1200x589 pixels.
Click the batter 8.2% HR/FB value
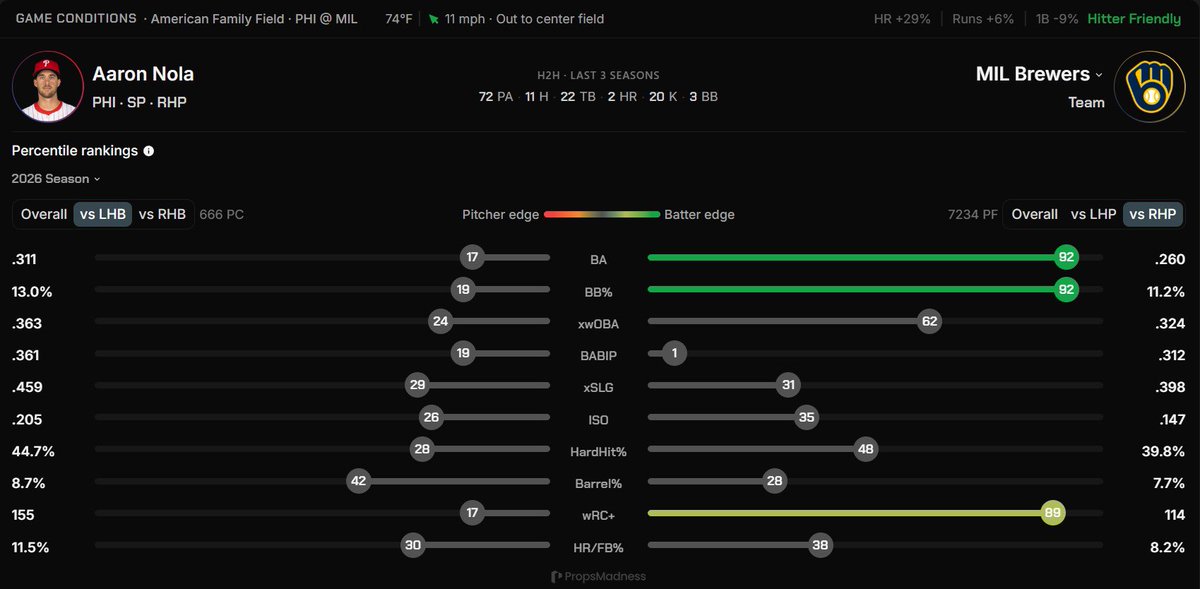click(x=1166, y=547)
